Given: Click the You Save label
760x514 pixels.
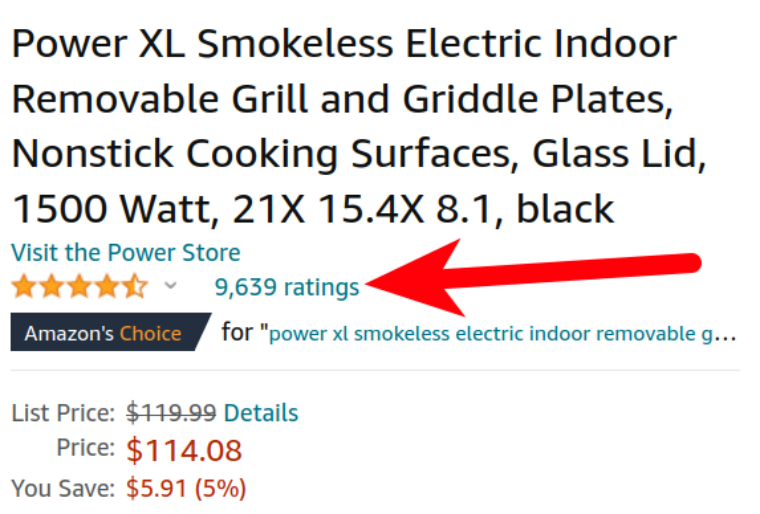Looking at the screenshot, I should [63, 488].
